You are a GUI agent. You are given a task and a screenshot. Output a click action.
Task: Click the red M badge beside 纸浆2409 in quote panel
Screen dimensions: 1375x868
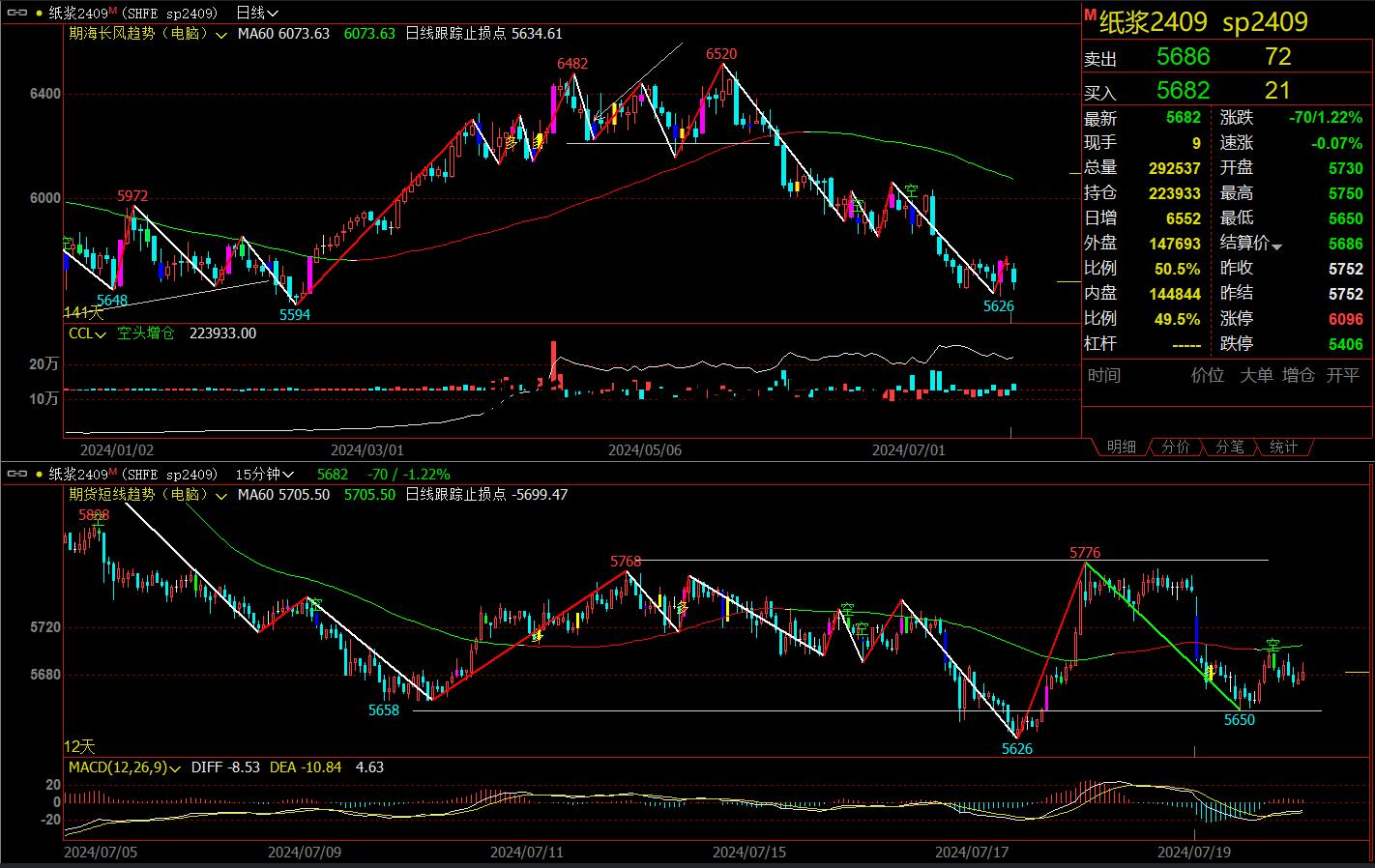pyautogui.click(x=1090, y=15)
